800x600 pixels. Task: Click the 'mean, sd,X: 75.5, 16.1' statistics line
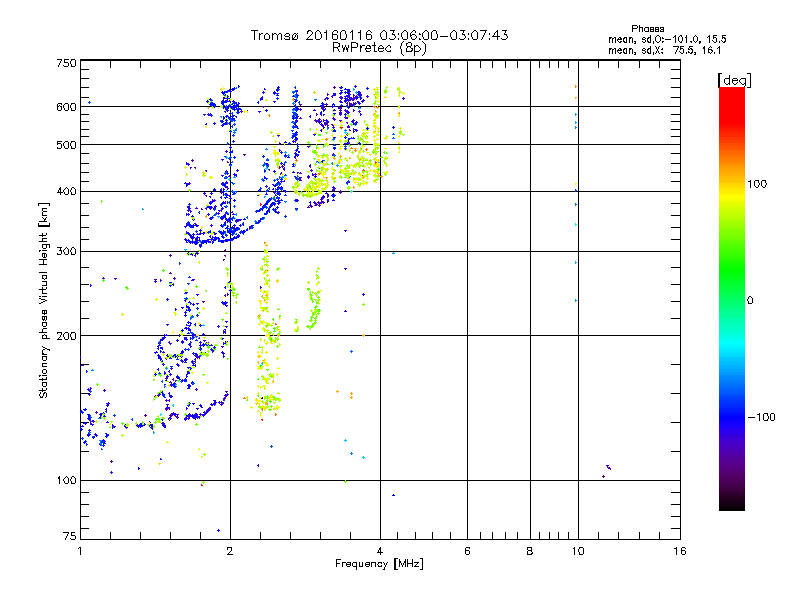tap(664, 50)
